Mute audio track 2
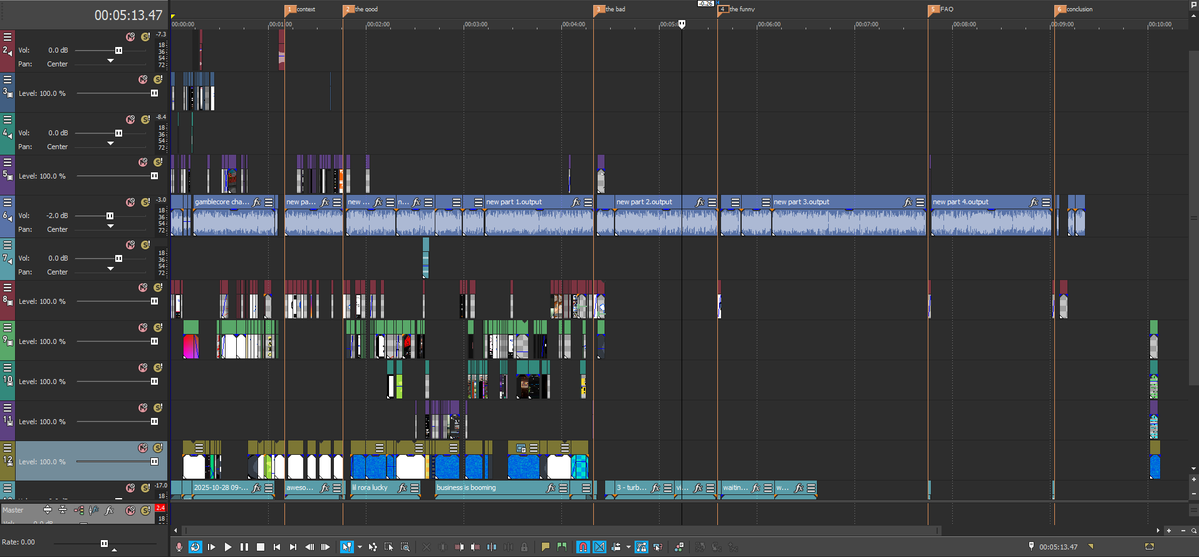Screen dimensions: 1199x557 [x=131, y=37]
